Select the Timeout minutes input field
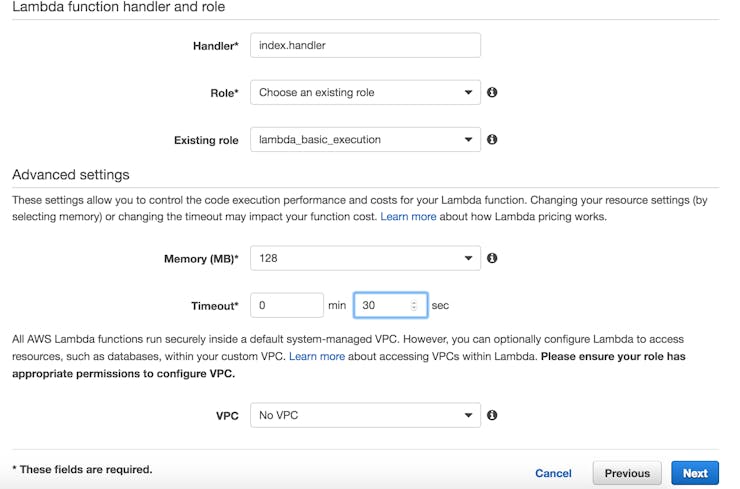The width and height of the screenshot is (740, 489). (x=287, y=305)
